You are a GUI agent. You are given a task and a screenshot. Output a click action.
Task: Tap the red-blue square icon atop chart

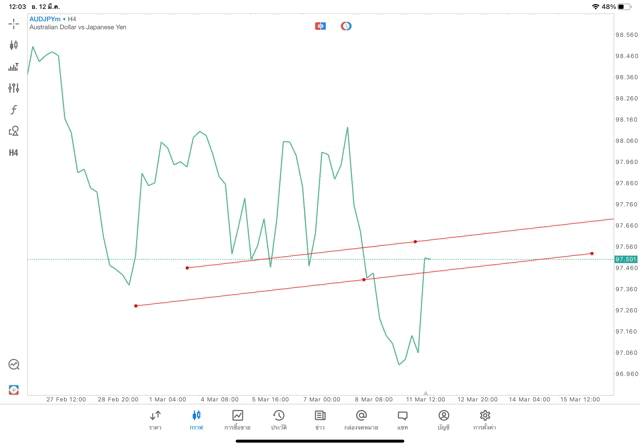(x=320, y=26)
